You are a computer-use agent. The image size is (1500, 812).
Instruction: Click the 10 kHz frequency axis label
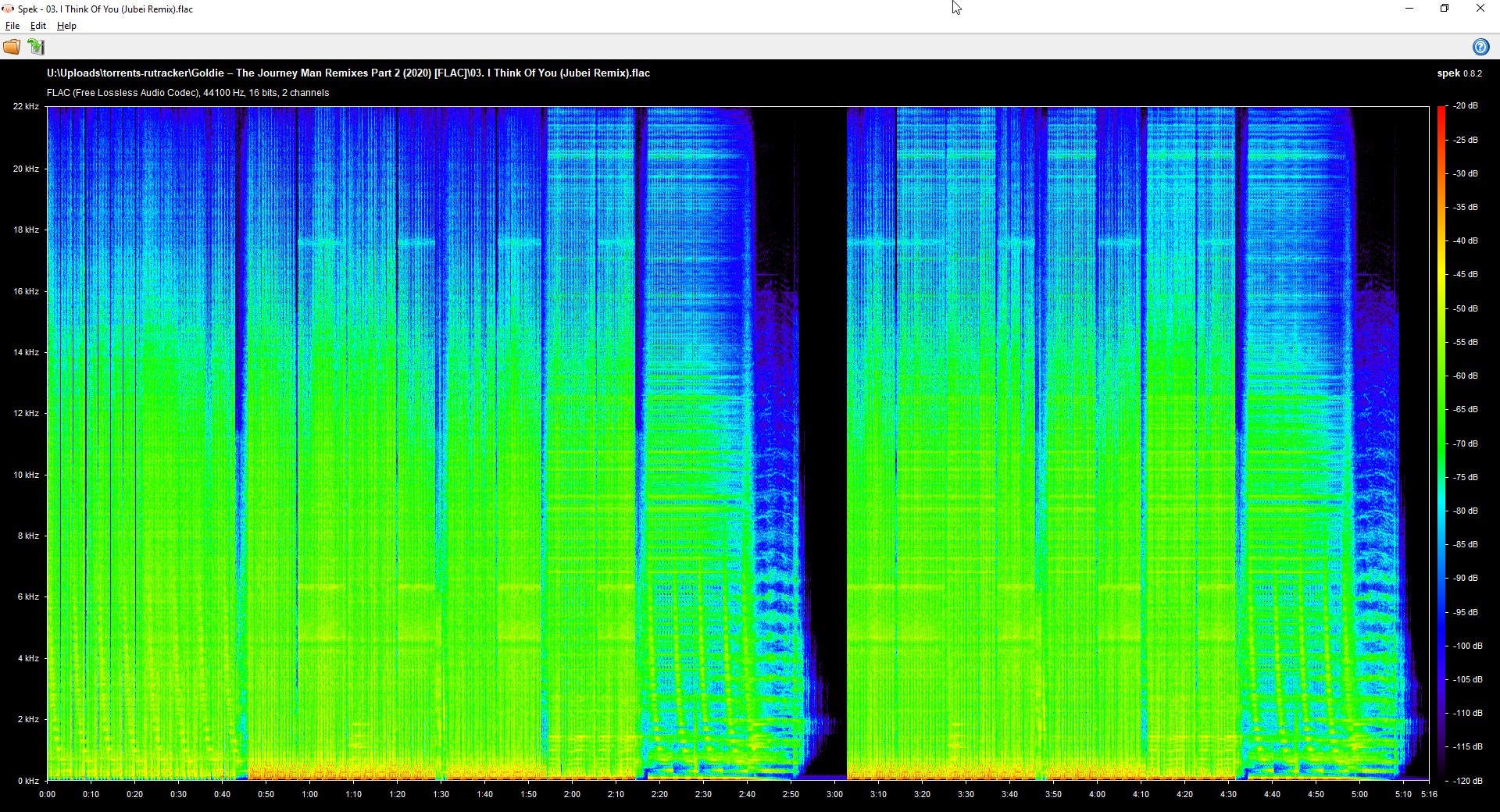pos(26,475)
